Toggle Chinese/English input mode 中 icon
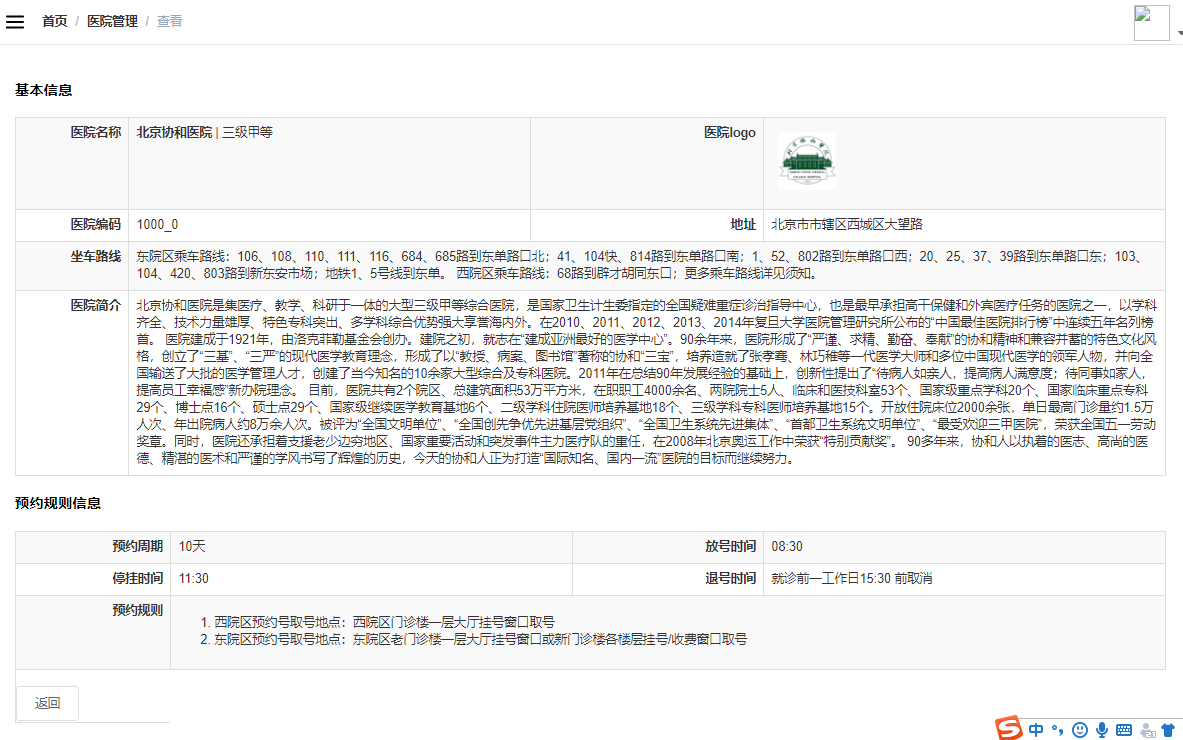1183x740 pixels. 1037,729
